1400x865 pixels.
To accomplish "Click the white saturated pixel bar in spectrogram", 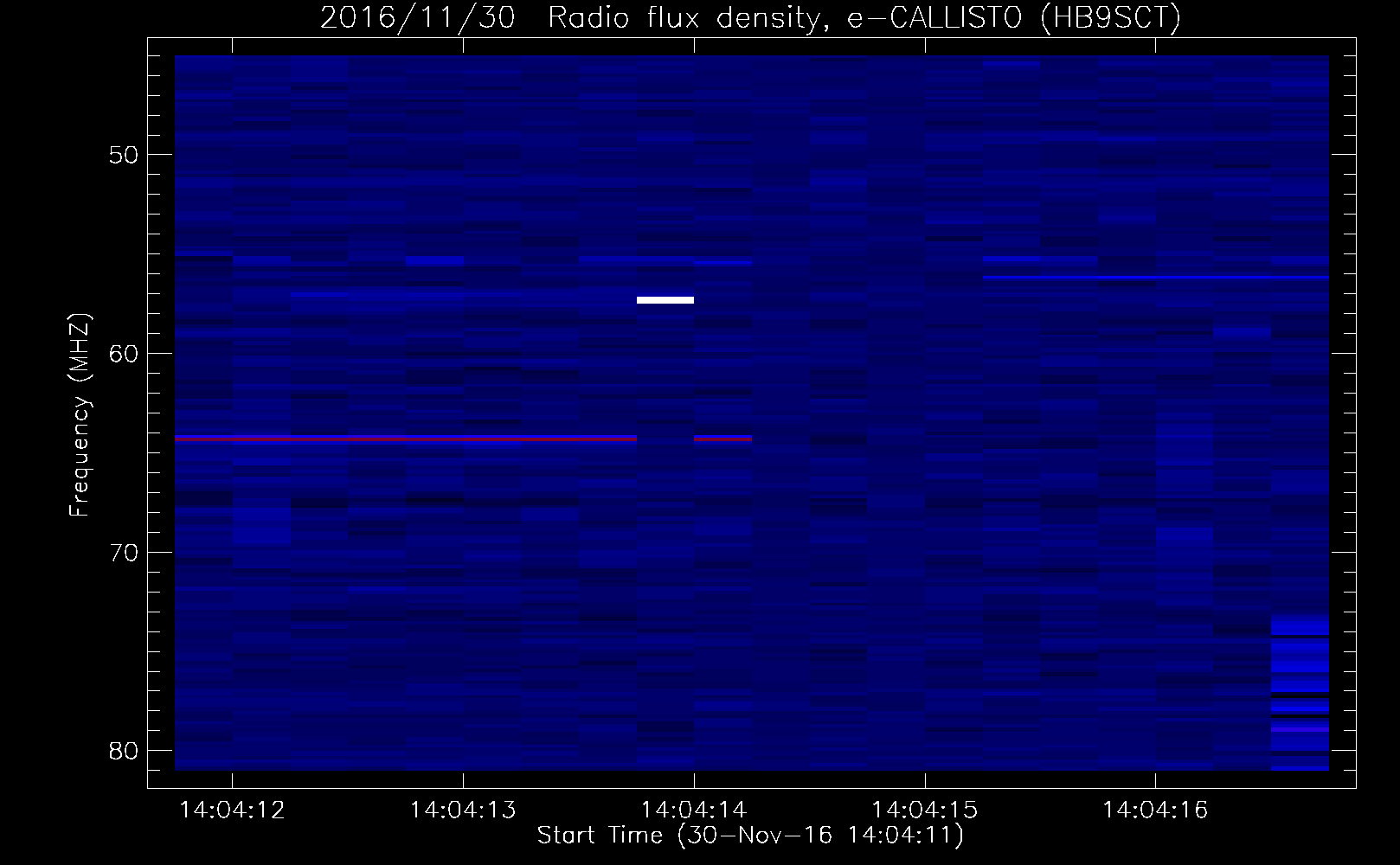I will [665, 300].
